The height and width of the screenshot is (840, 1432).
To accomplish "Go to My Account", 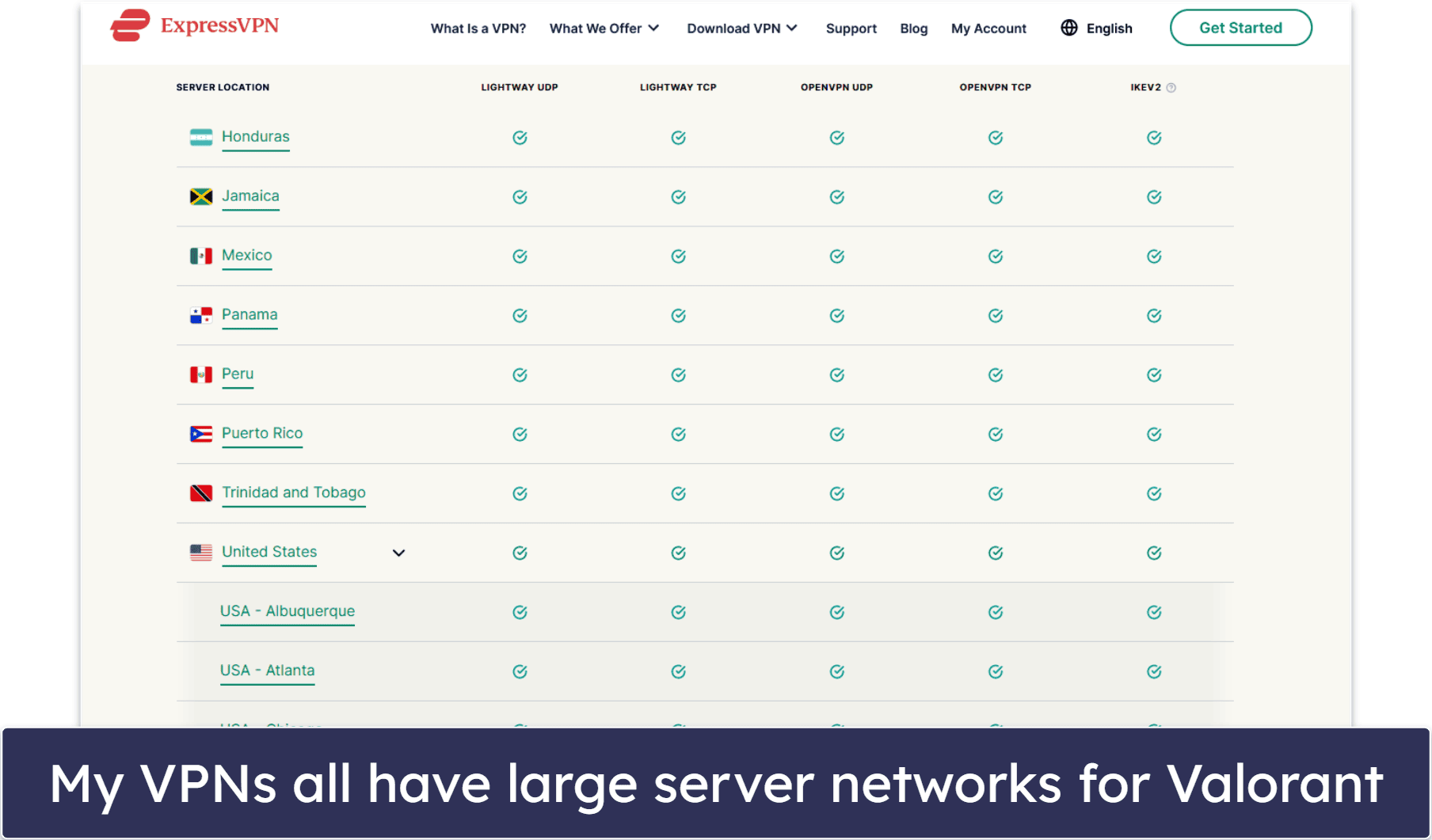I will pyautogui.click(x=988, y=29).
